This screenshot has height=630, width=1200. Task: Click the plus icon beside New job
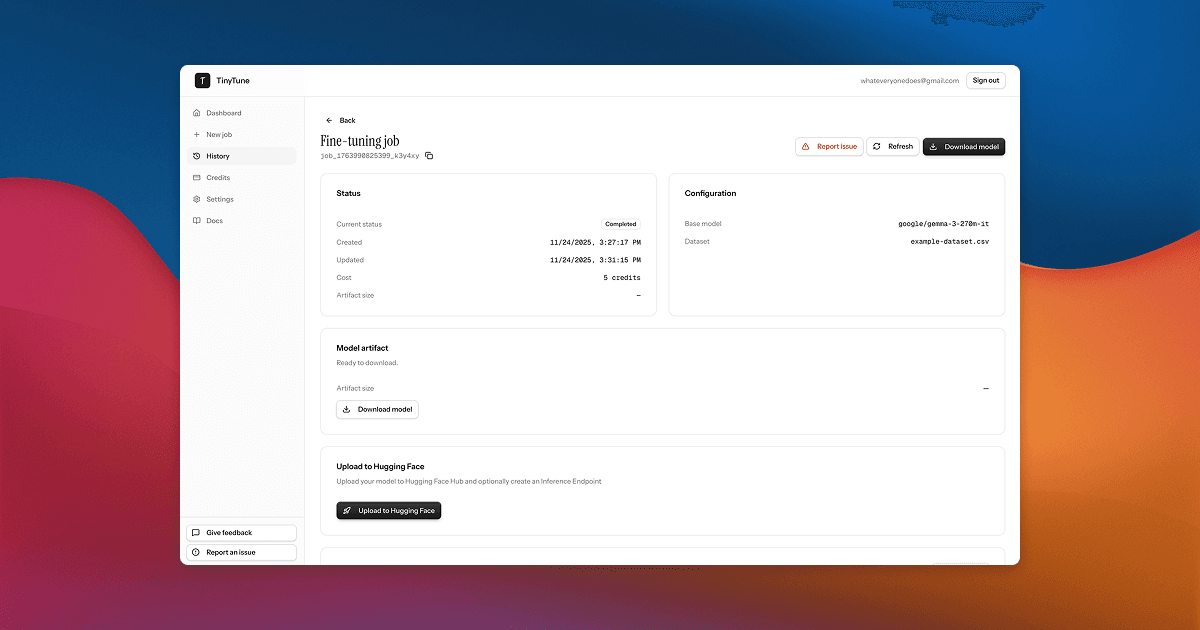coord(197,135)
